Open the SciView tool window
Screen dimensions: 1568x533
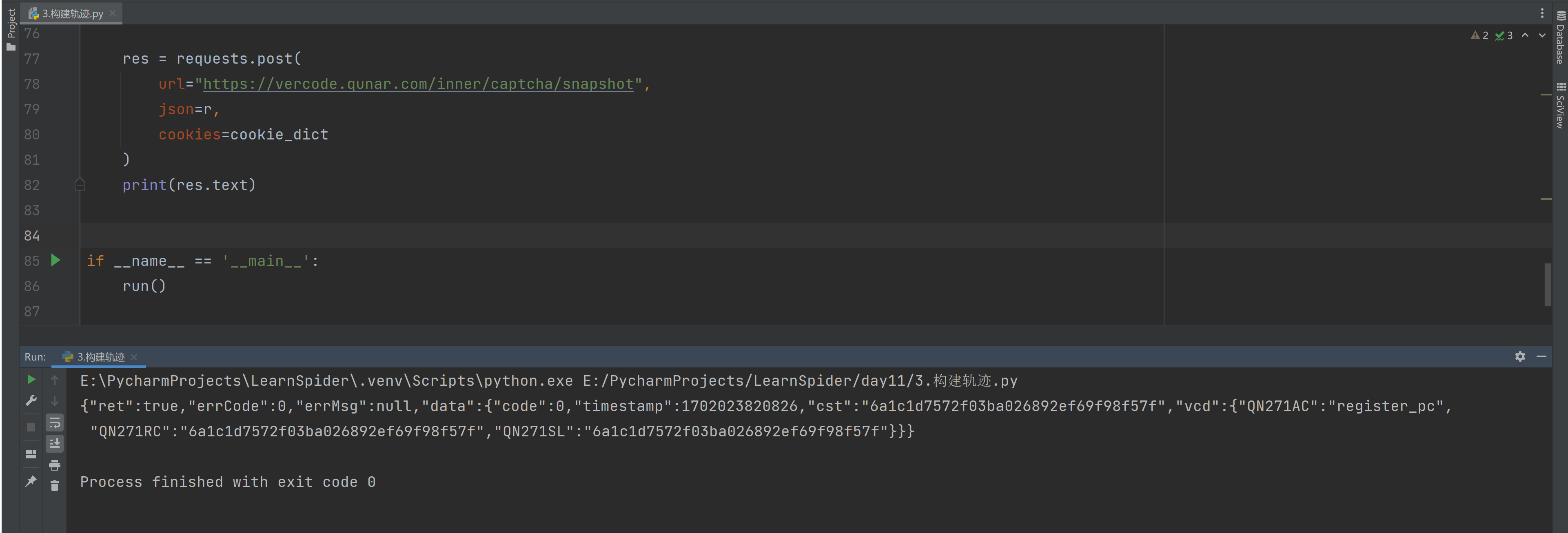coord(1560,105)
